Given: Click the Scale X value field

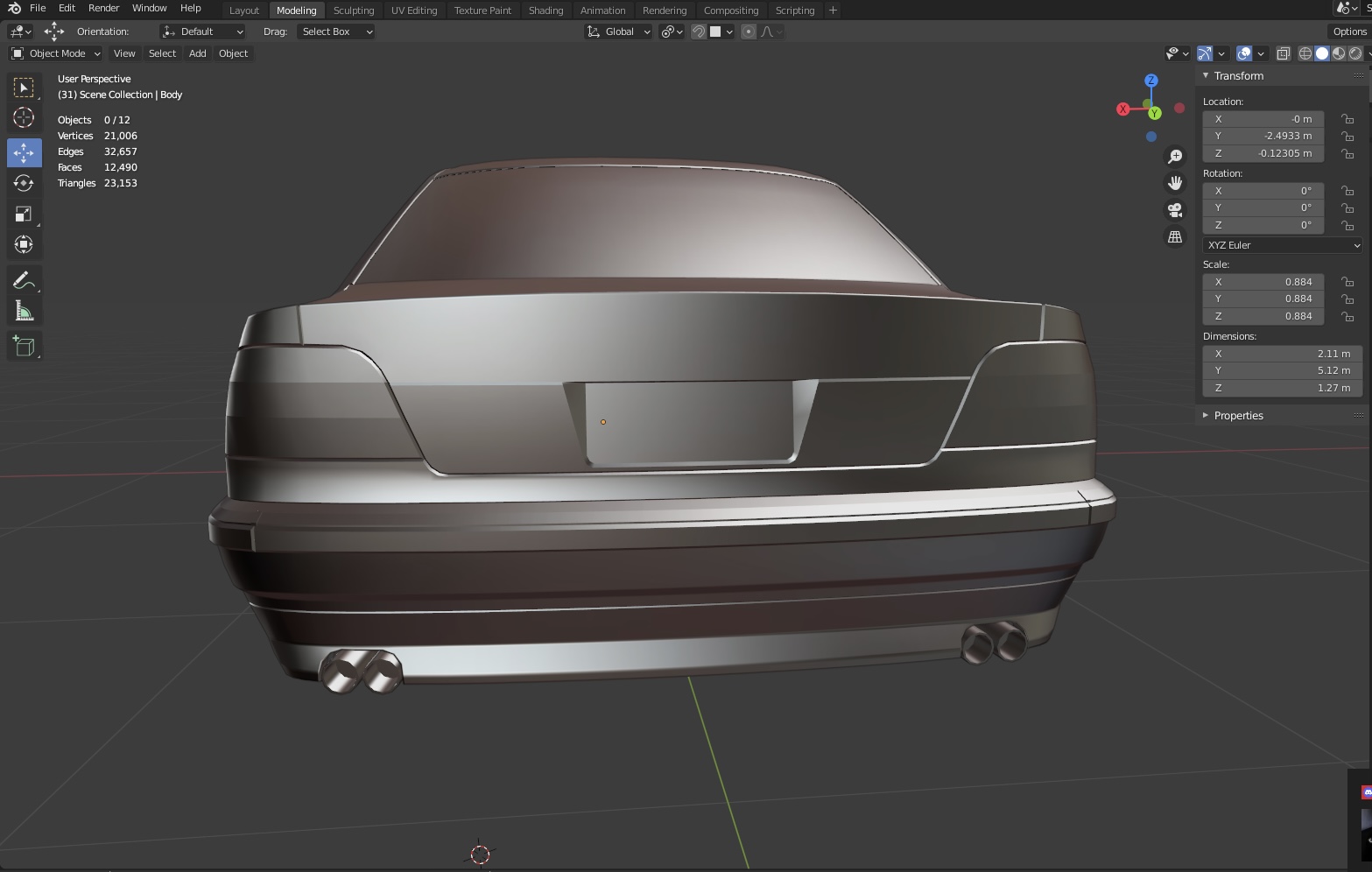Looking at the screenshot, I should (x=1263, y=282).
